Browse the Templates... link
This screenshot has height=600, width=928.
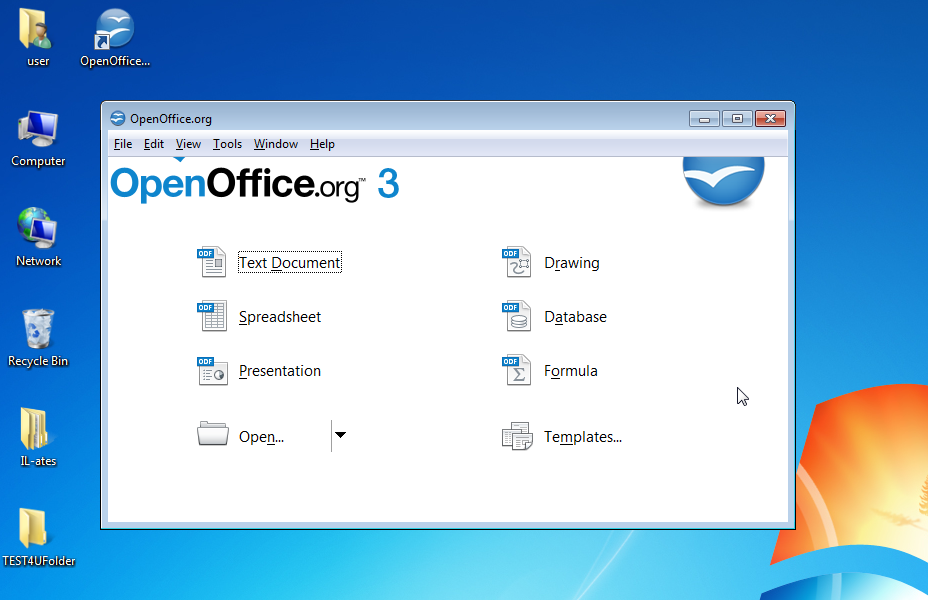coord(583,437)
